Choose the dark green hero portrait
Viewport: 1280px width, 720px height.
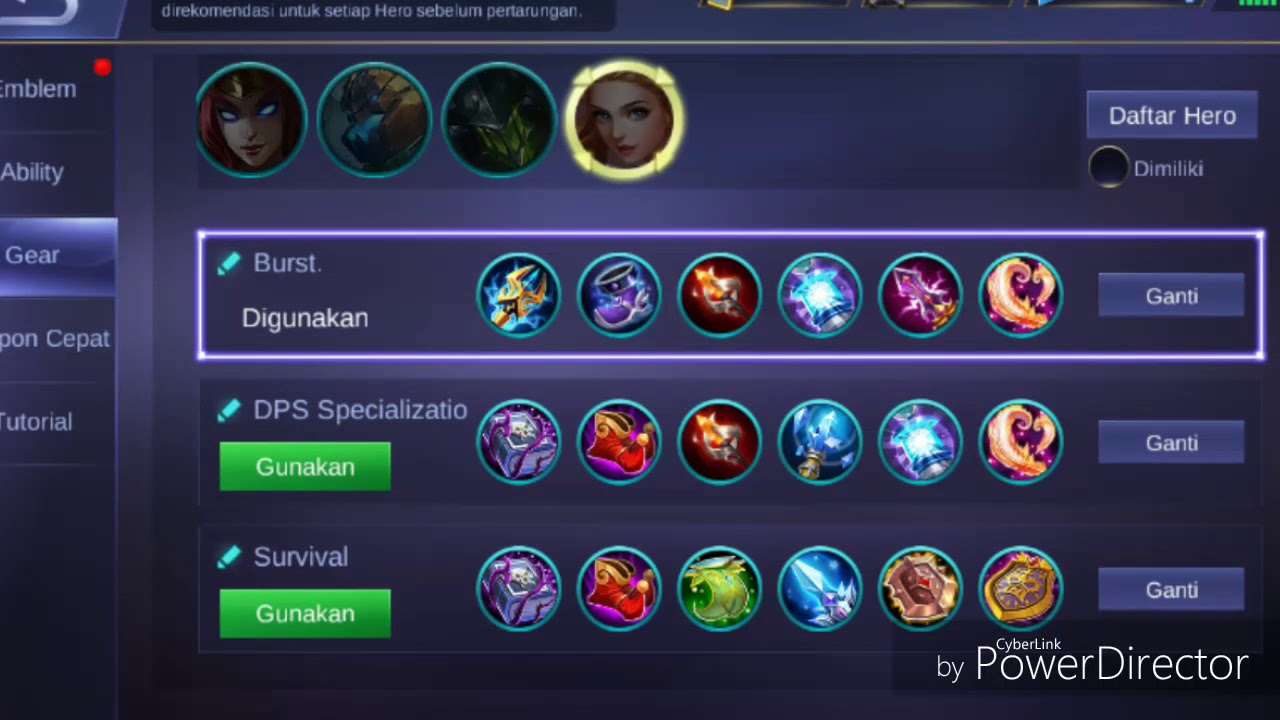pos(499,120)
